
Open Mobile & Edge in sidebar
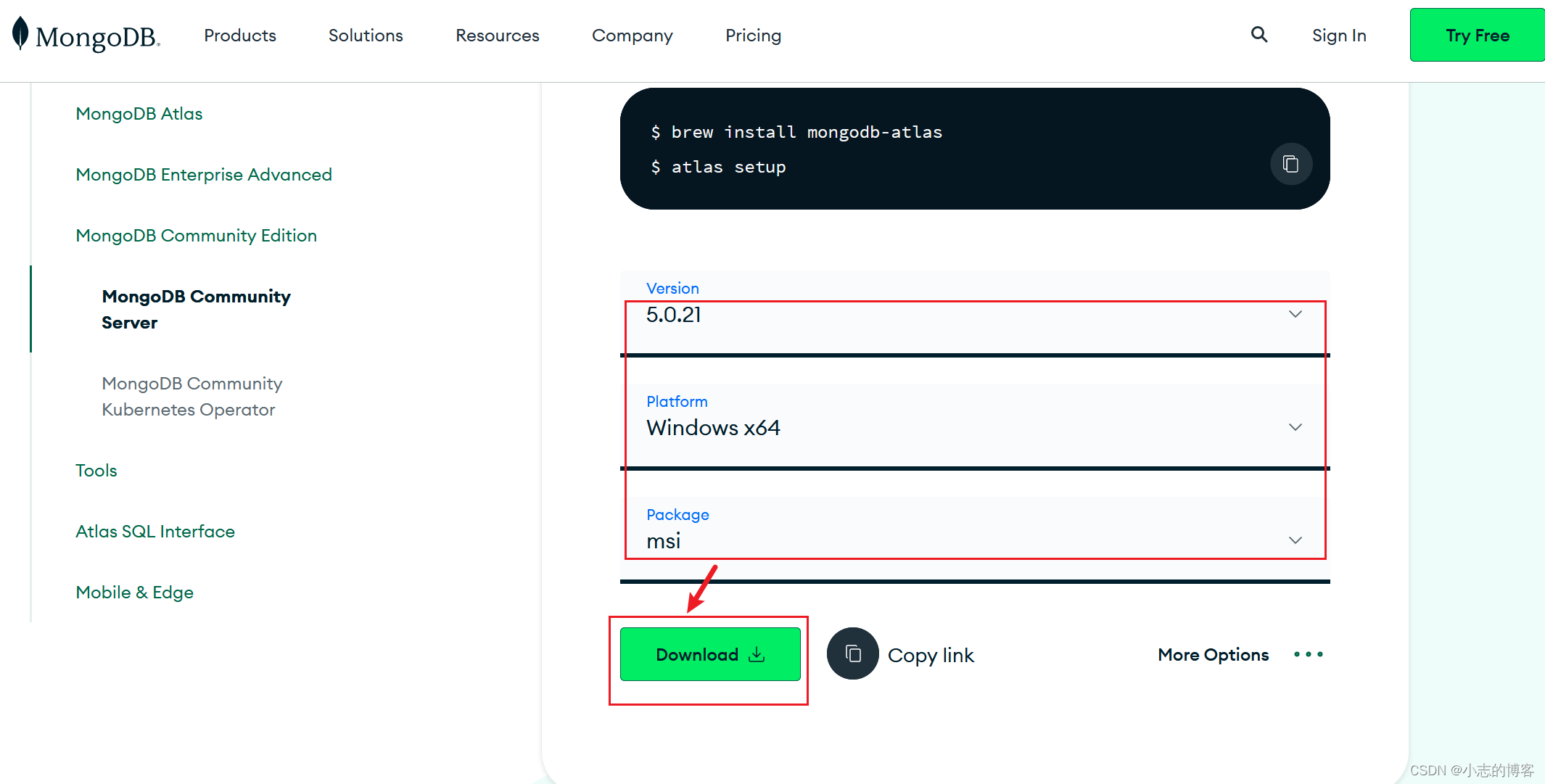[135, 593]
